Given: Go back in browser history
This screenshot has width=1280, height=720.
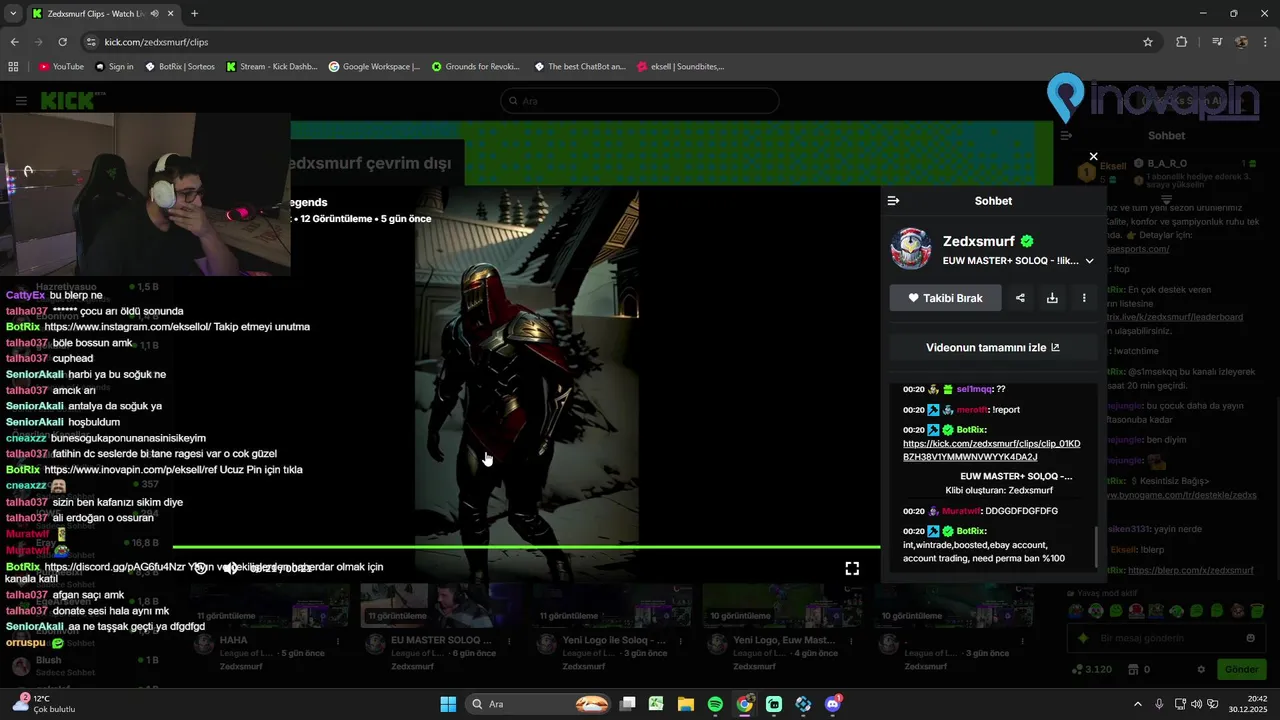Looking at the screenshot, I should (14, 42).
